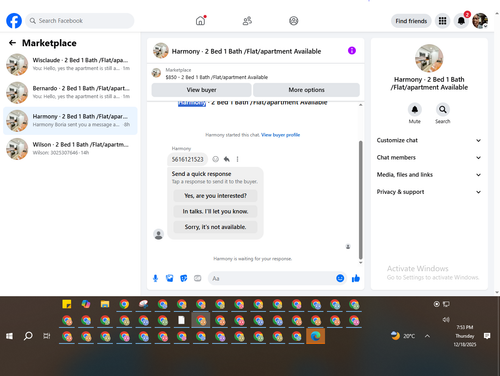Open the Friends icon in top bar
The image size is (500, 376).
pos(247,21)
